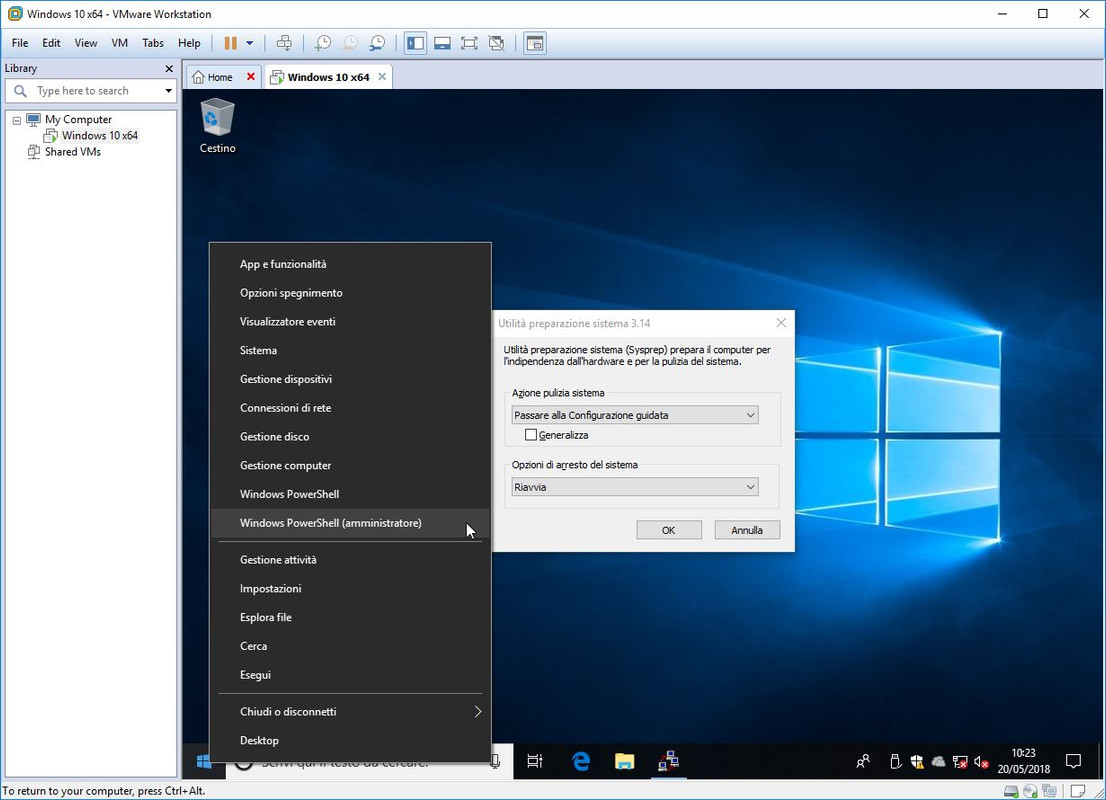This screenshot has width=1106, height=800.
Task: Close the Library panel
Action: tap(169, 68)
